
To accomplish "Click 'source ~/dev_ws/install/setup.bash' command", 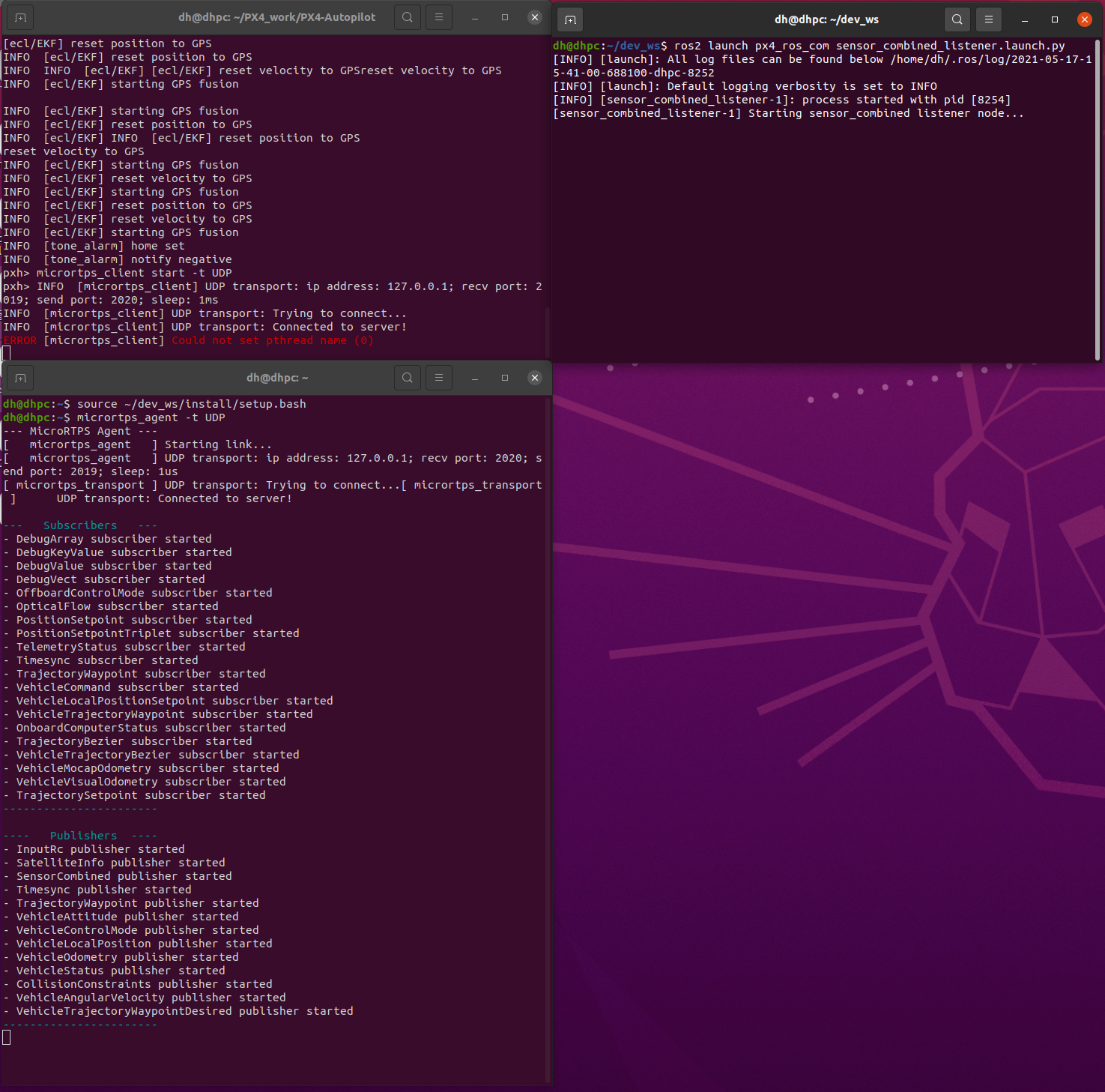I will (x=192, y=404).
